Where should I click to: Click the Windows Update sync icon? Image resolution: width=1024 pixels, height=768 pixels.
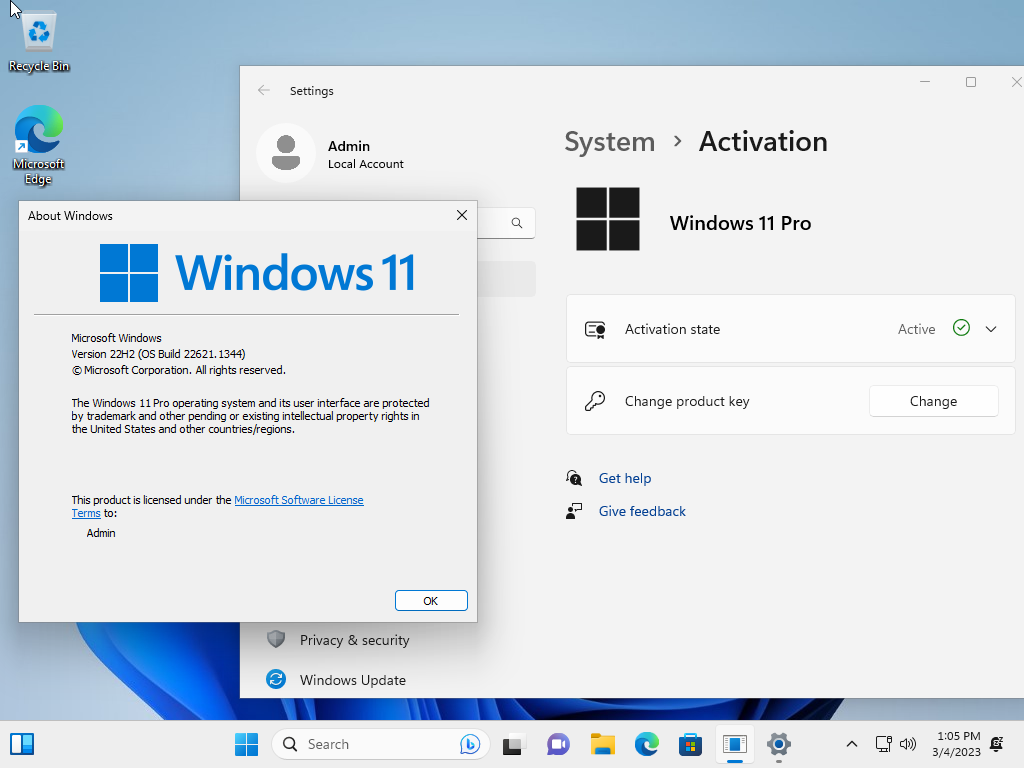pos(276,679)
